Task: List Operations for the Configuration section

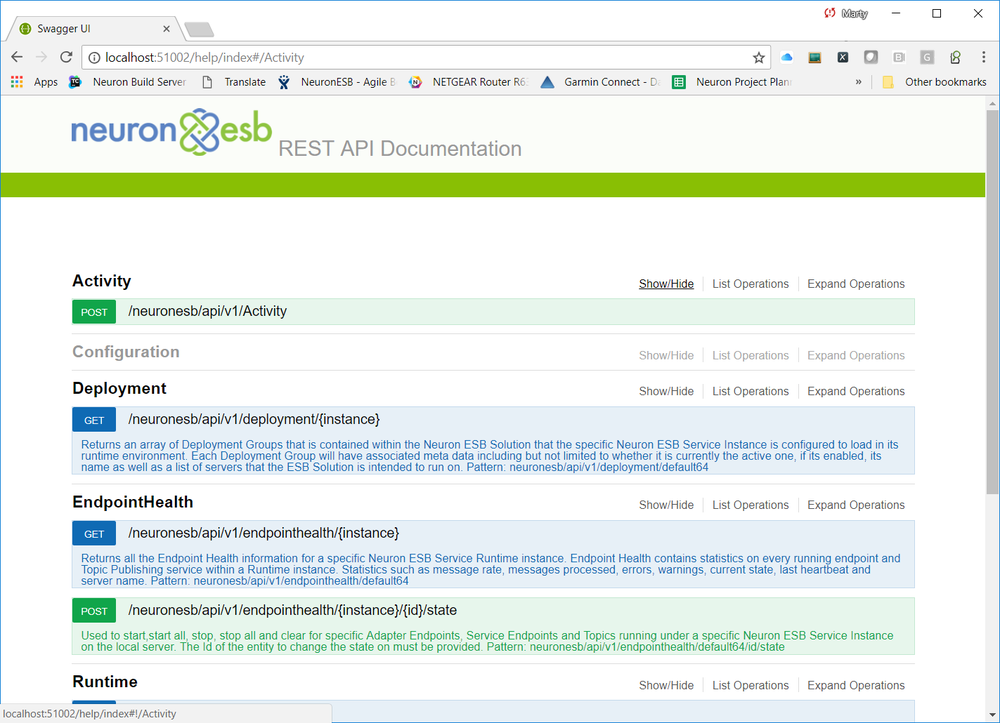Action: (x=751, y=355)
